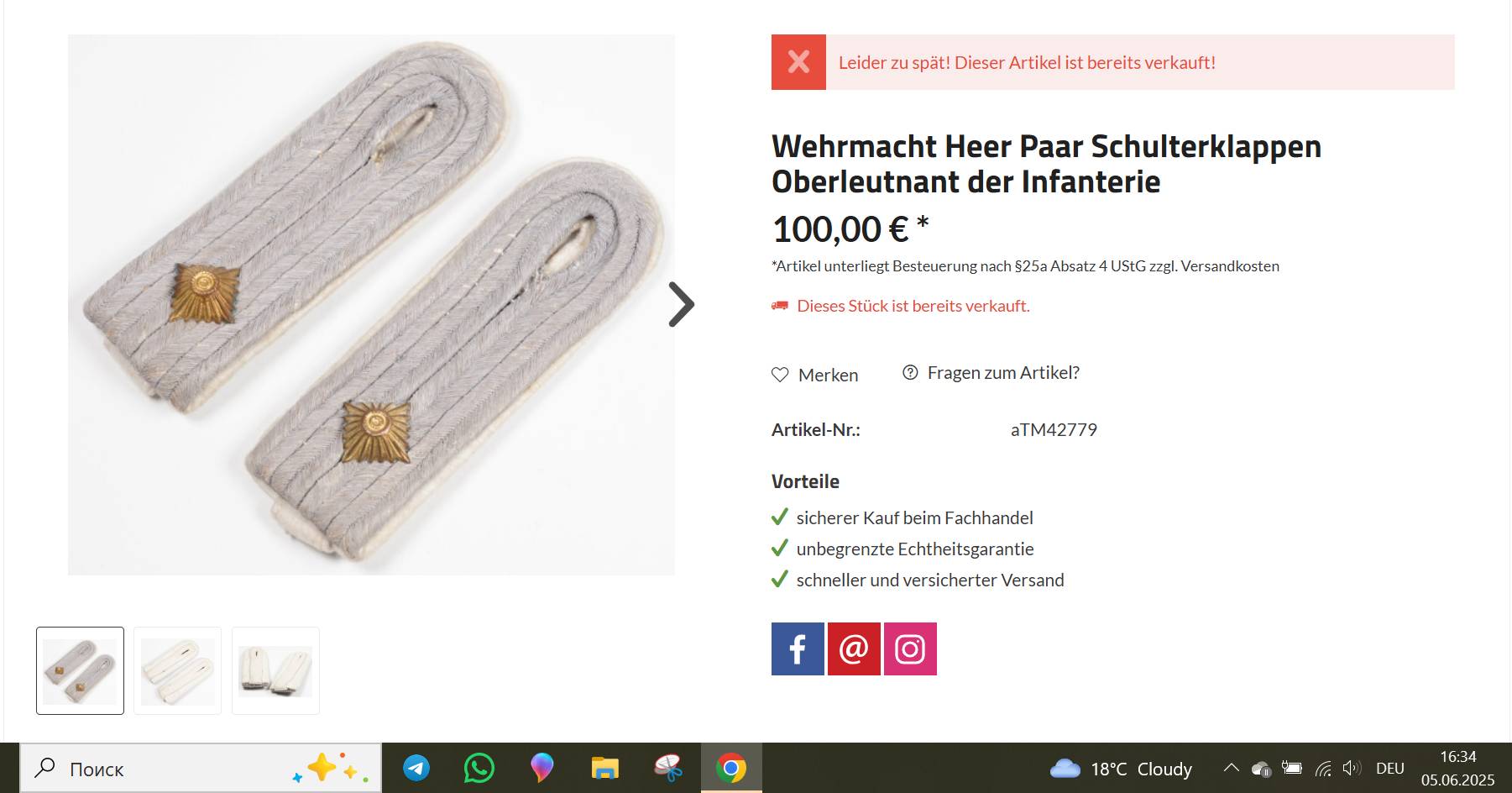Open the Fragen zum Artikel? link
The height and width of the screenshot is (793, 1512).
1003,372
